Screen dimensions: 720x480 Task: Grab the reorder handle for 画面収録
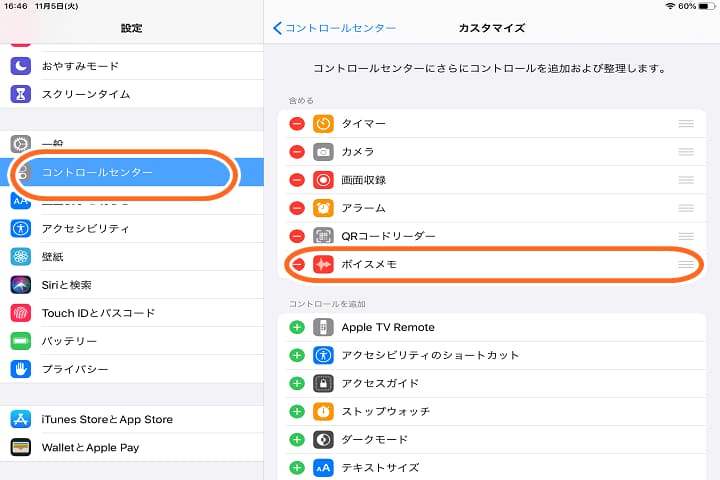click(x=686, y=180)
